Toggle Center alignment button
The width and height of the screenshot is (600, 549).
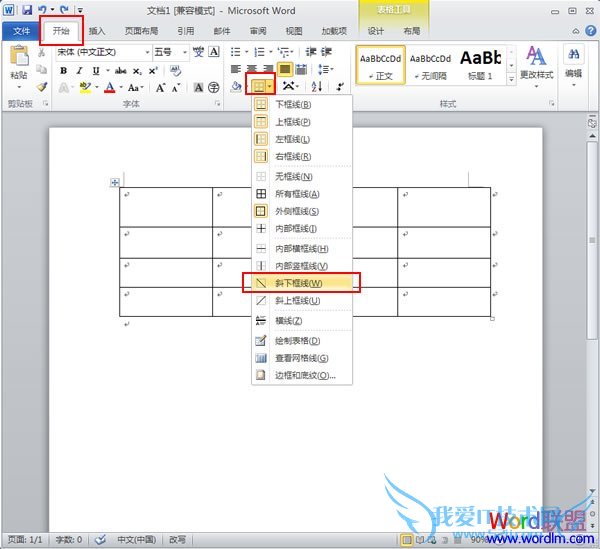click(251, 69)
